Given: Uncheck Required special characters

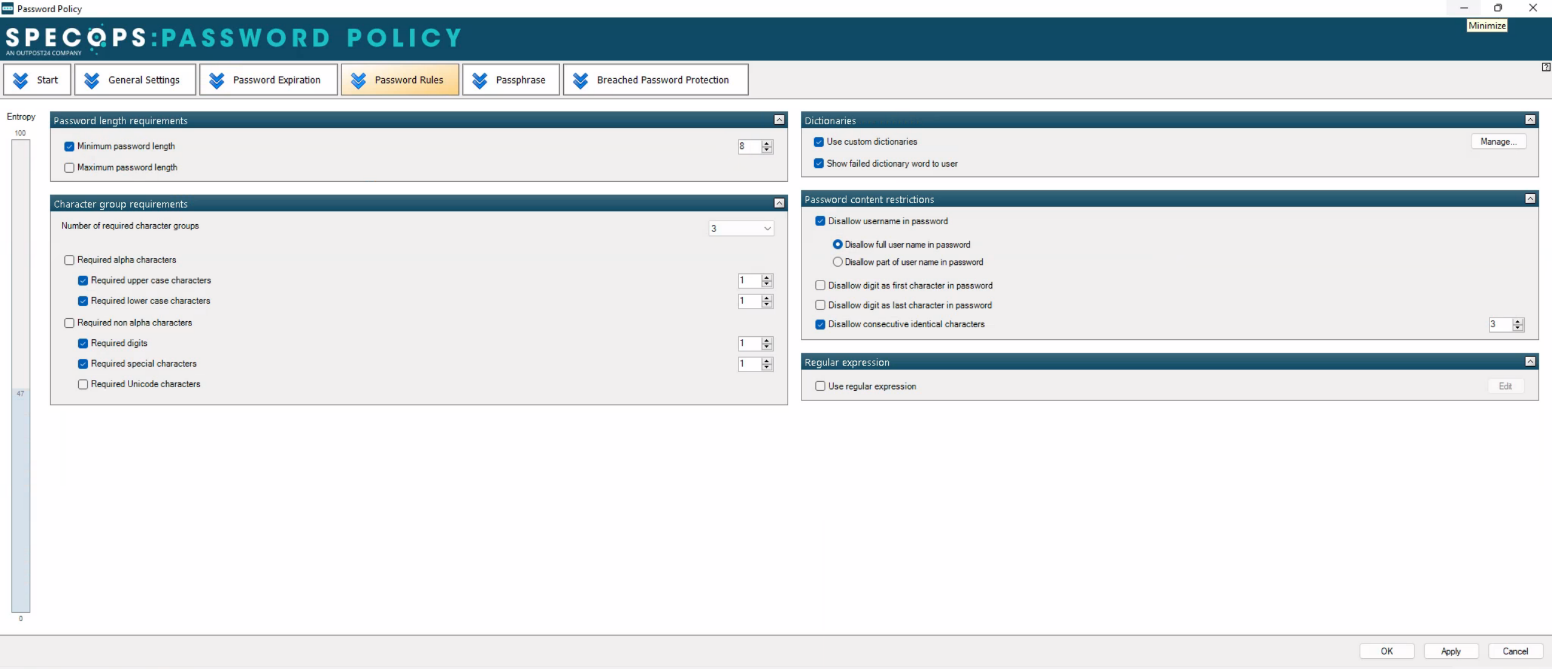Looking at the screenshot, I should pos(83,364).
